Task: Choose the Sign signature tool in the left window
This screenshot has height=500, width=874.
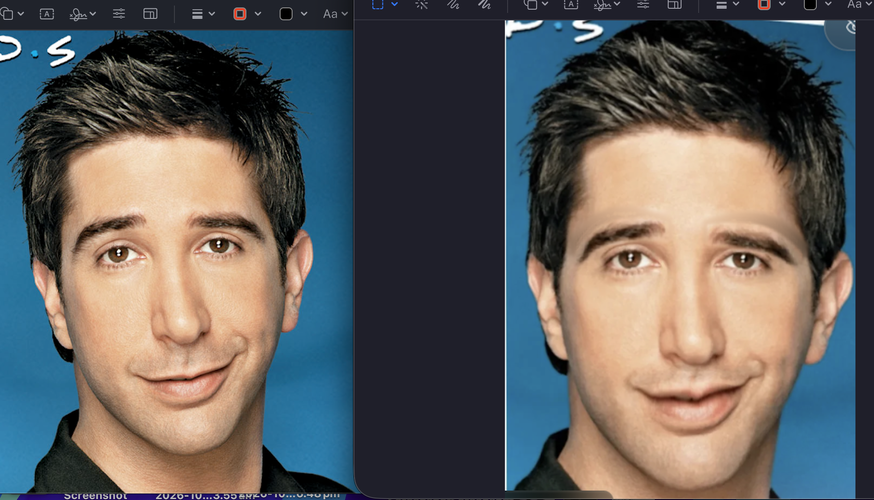Action: (x=77, y=14)
